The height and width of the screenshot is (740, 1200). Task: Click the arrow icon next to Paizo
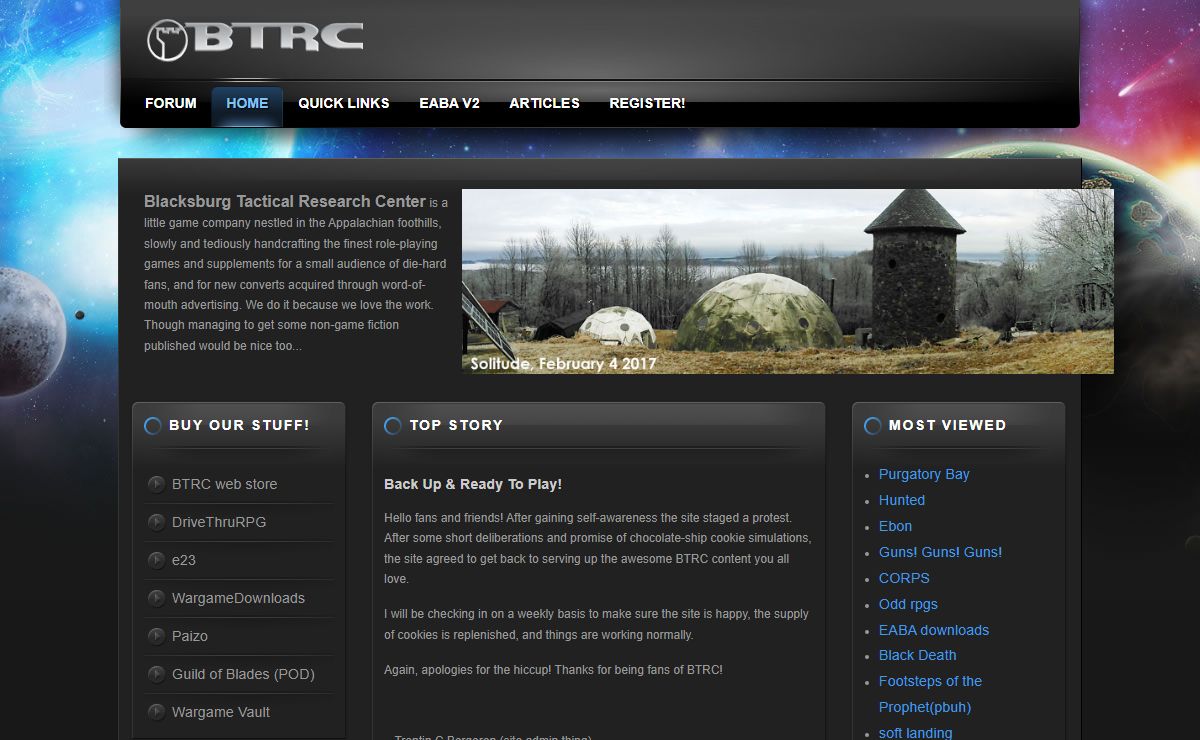coord(156,636)
